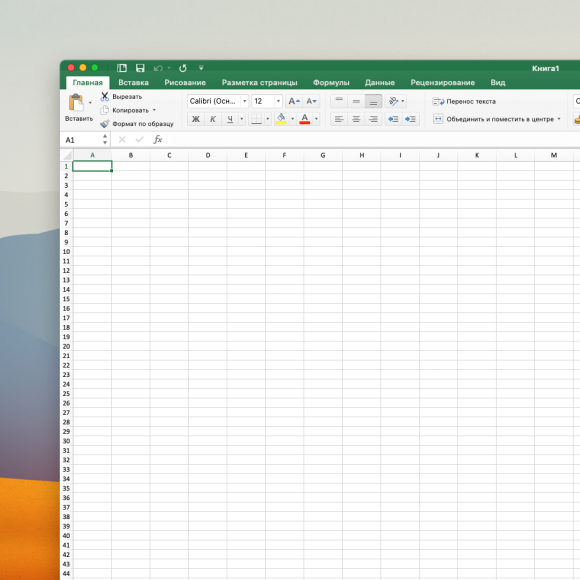Toggle underline Ч formatting
The image size is (580, 580).
[x=230, y=119]
